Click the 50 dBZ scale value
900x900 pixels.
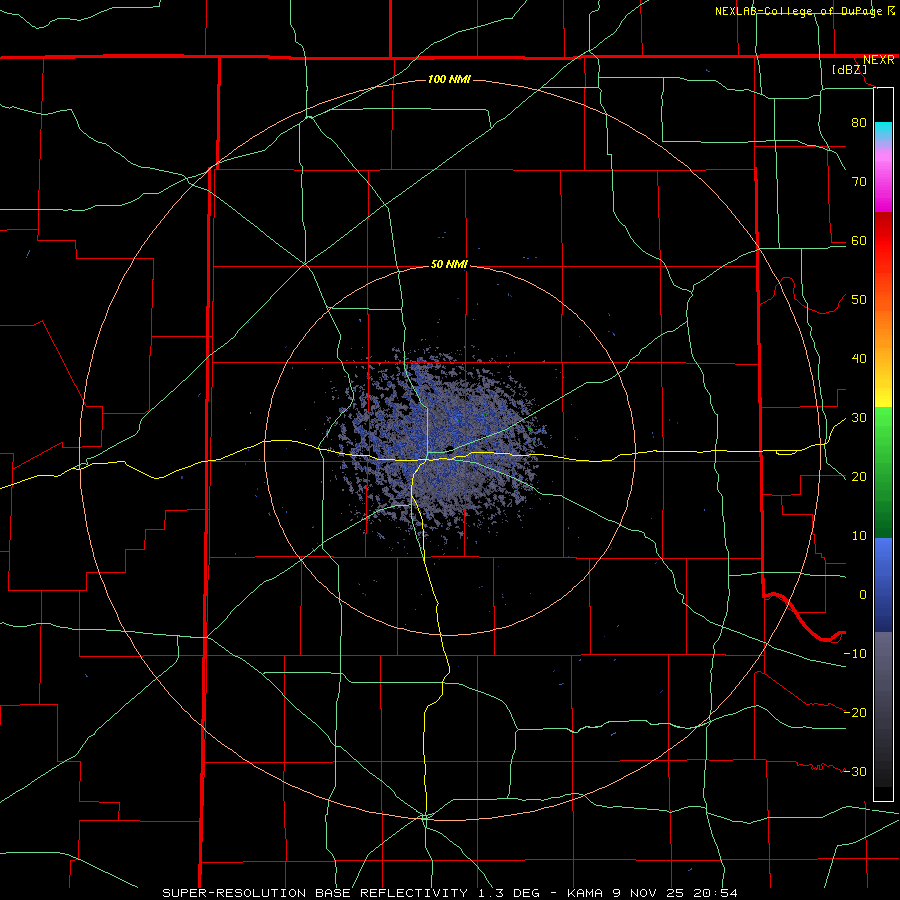(x=859, y=300)
